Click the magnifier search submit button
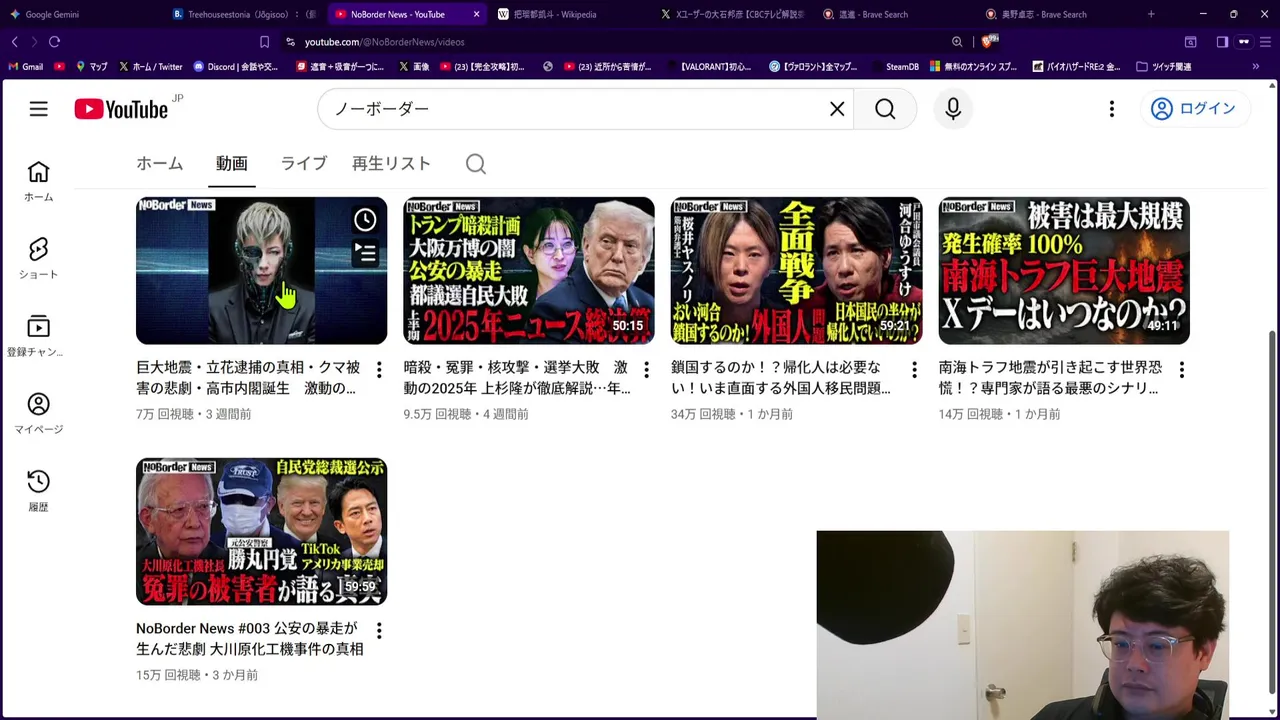This screenshot has height=720, width=1280. (x=885, y=109)
